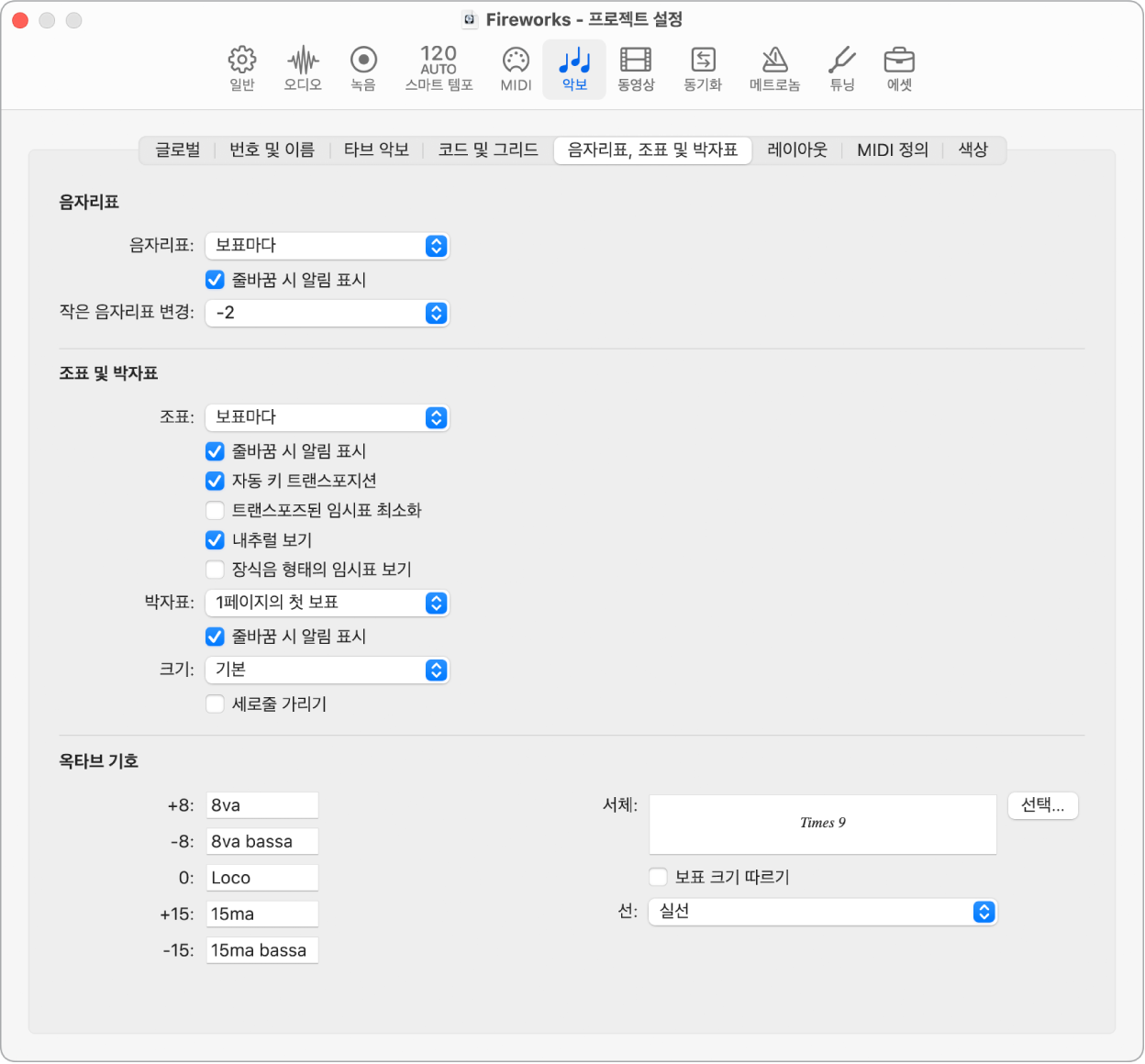Click the 서체: label
This screenshot has width=1145, height=1064.
point(620,805)
